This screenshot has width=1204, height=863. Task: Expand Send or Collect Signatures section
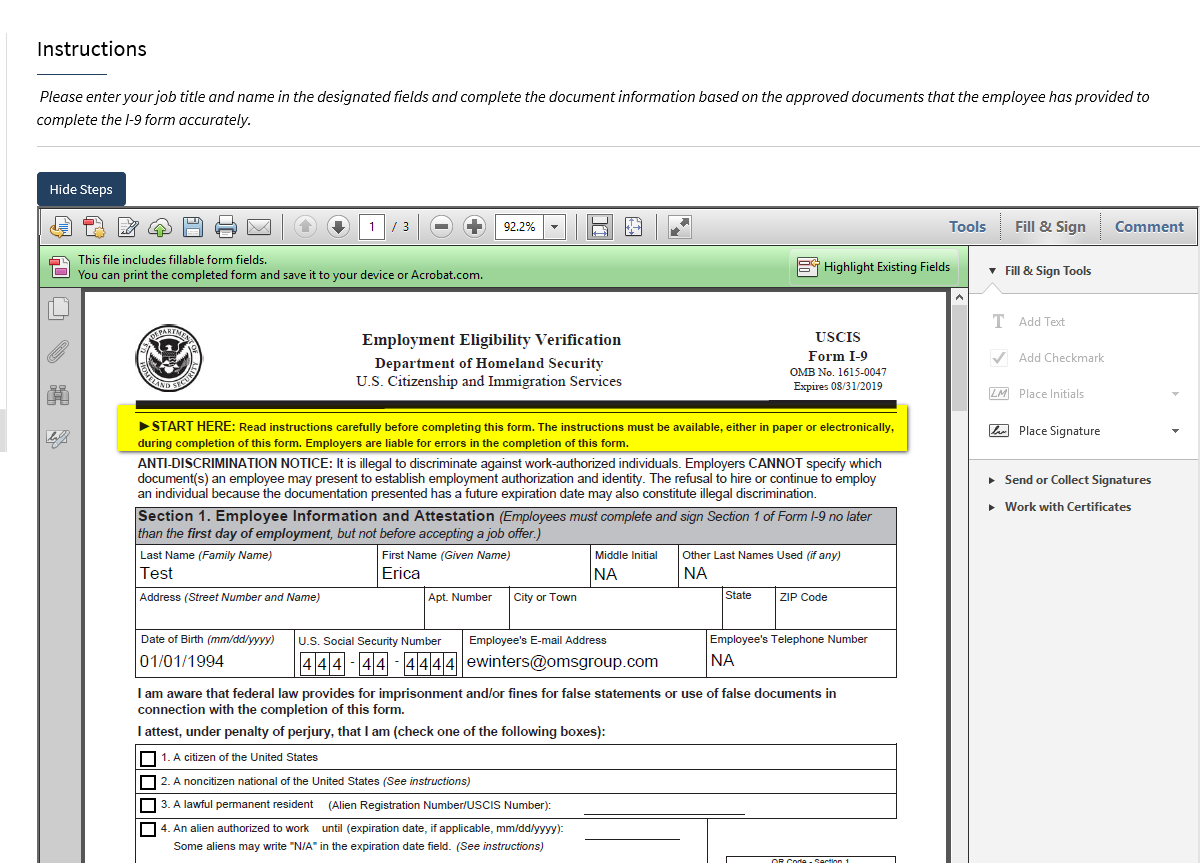[x=992, y=480]
